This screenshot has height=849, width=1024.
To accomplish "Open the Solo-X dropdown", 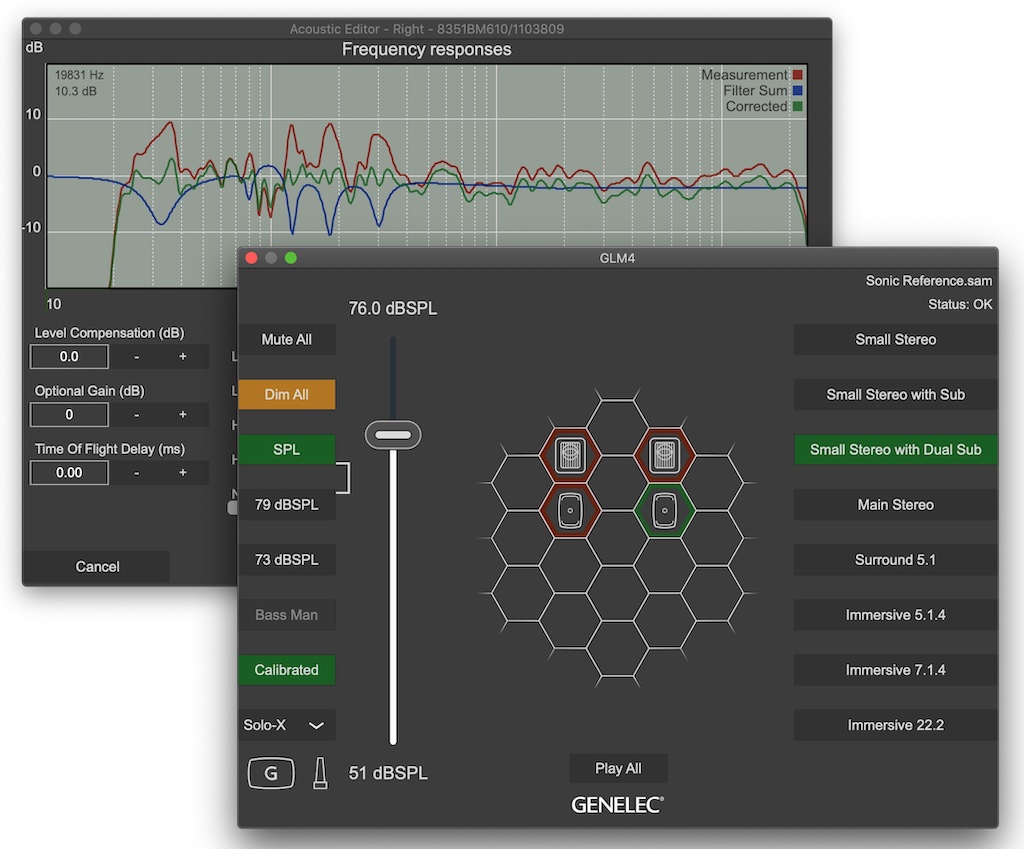I will (x=286, y=725).
